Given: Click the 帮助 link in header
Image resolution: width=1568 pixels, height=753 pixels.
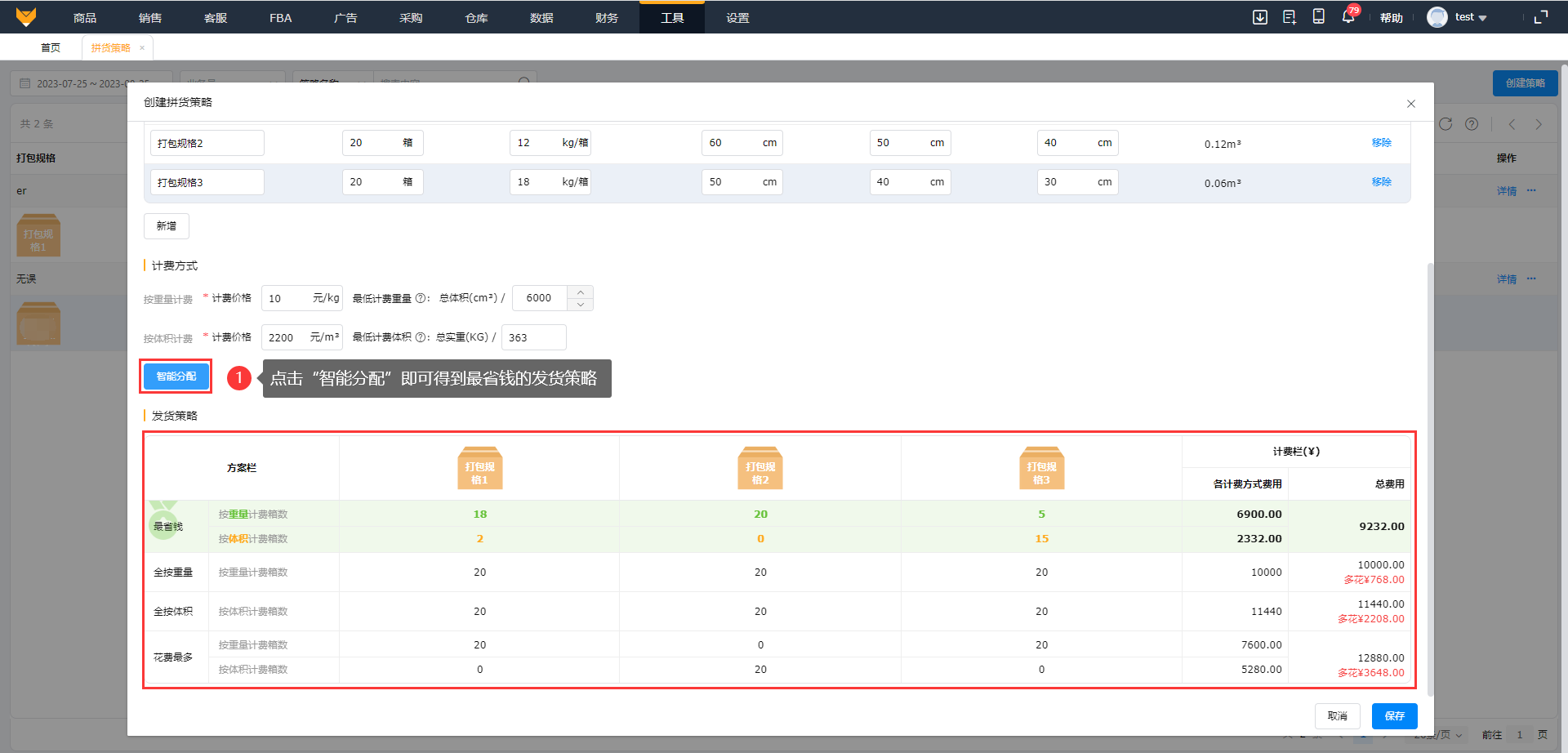Looking at the screenshot, I should [1392, 17].
